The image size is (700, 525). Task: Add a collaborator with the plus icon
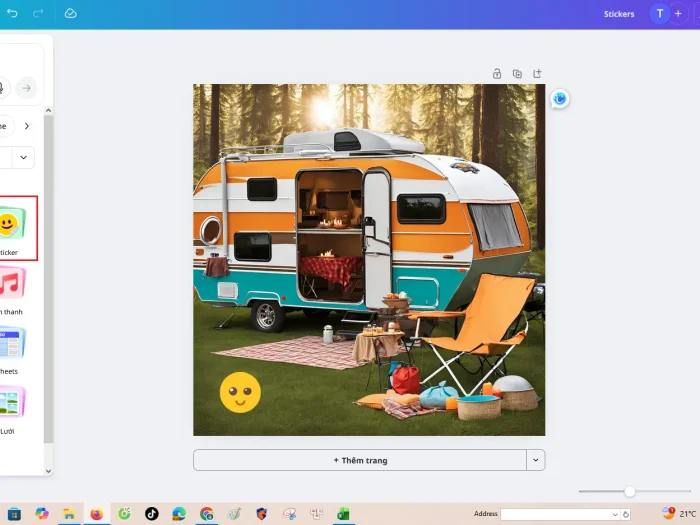point(678,14)
